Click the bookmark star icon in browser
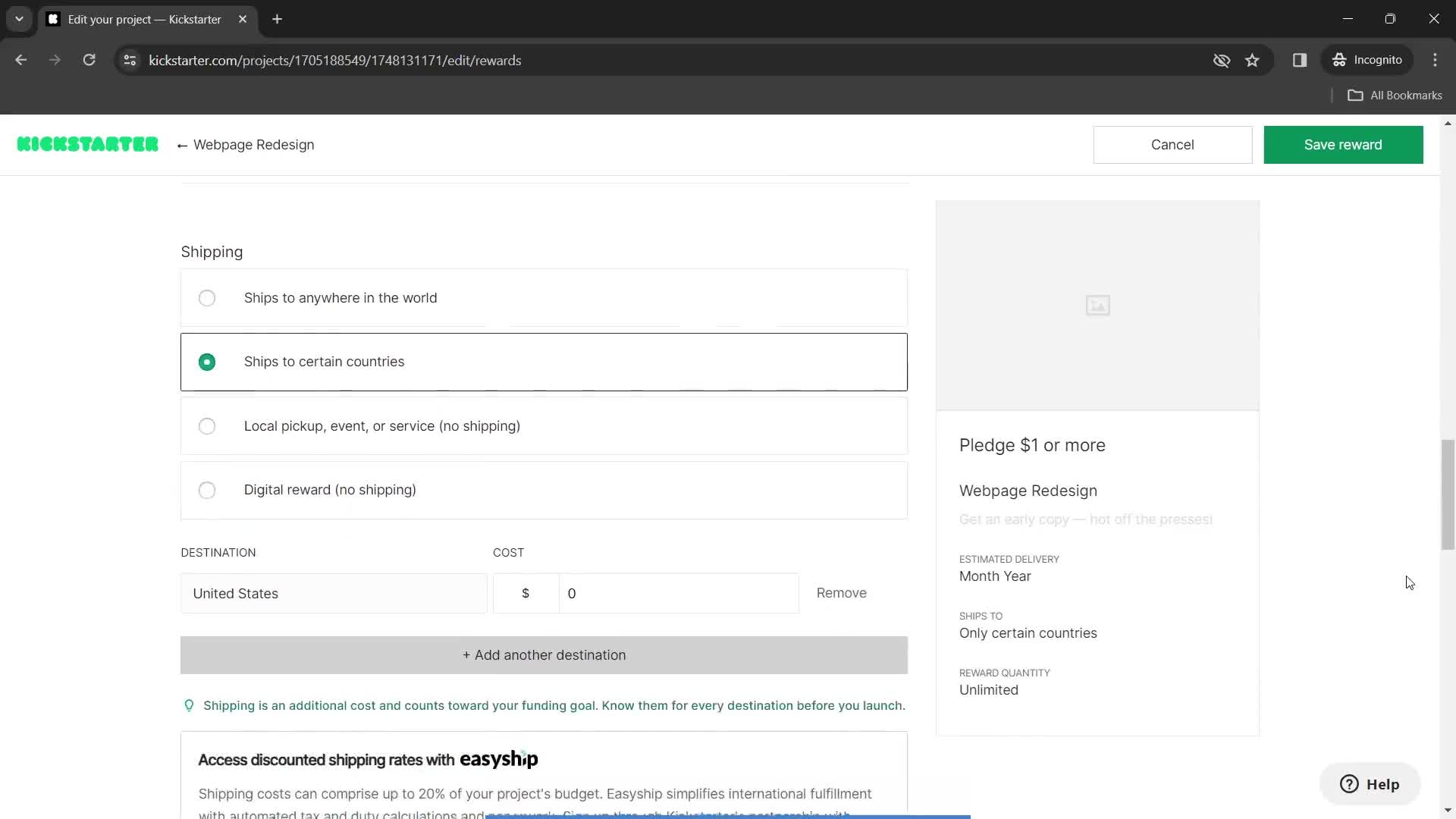 (1253, 60)
